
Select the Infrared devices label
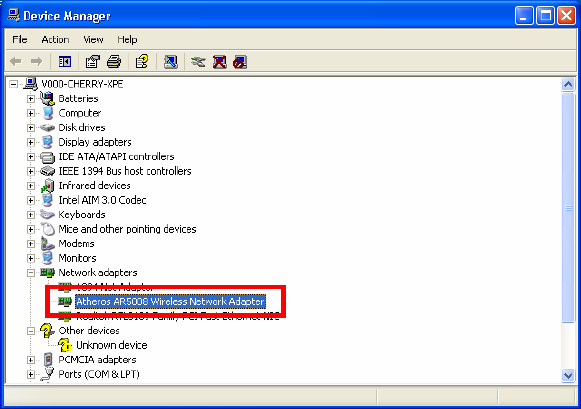(x=94, y=186)
